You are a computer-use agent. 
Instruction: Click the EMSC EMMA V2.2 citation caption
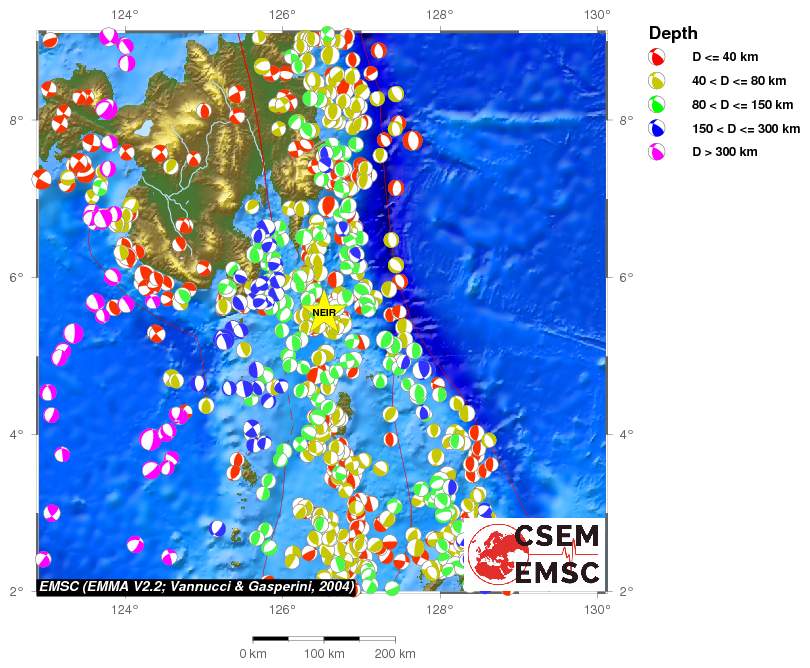(x=196, y=586)
